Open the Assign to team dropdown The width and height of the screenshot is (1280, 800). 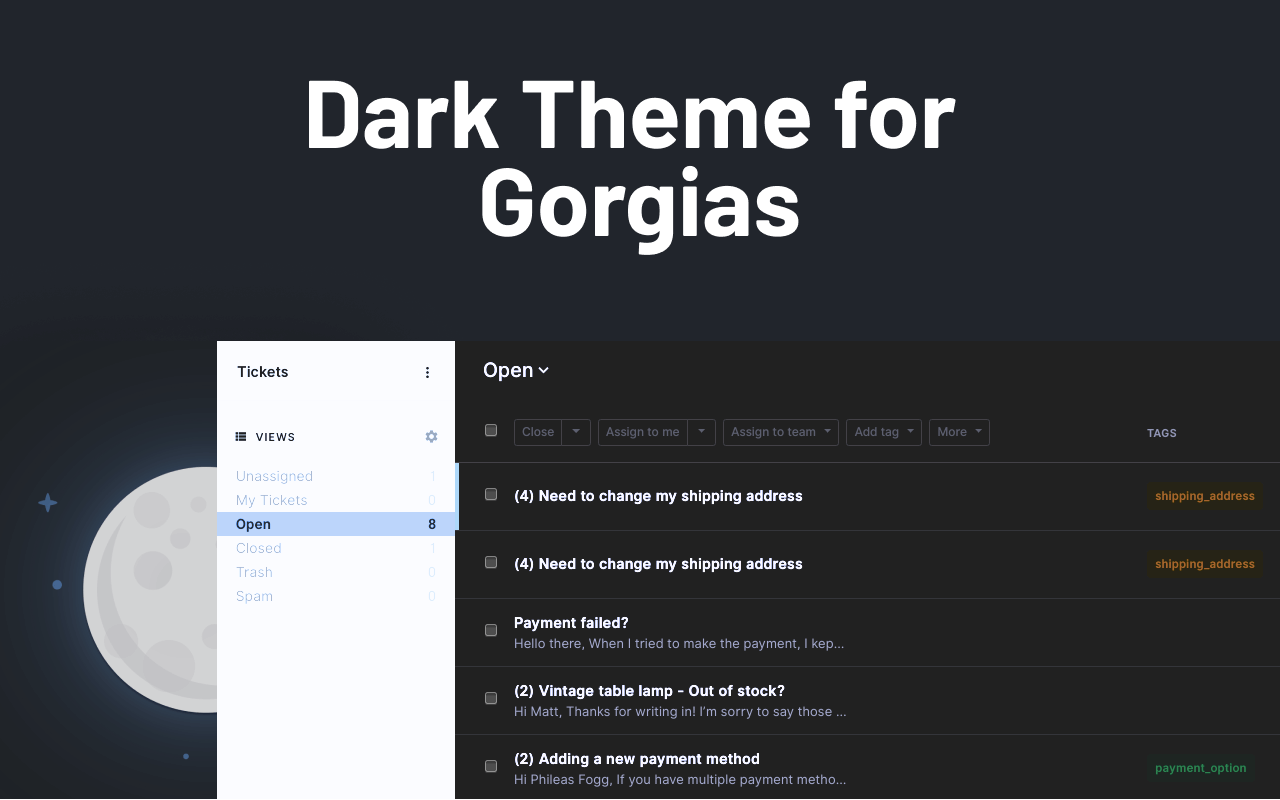pyautogui.click(x=781, y=432)
